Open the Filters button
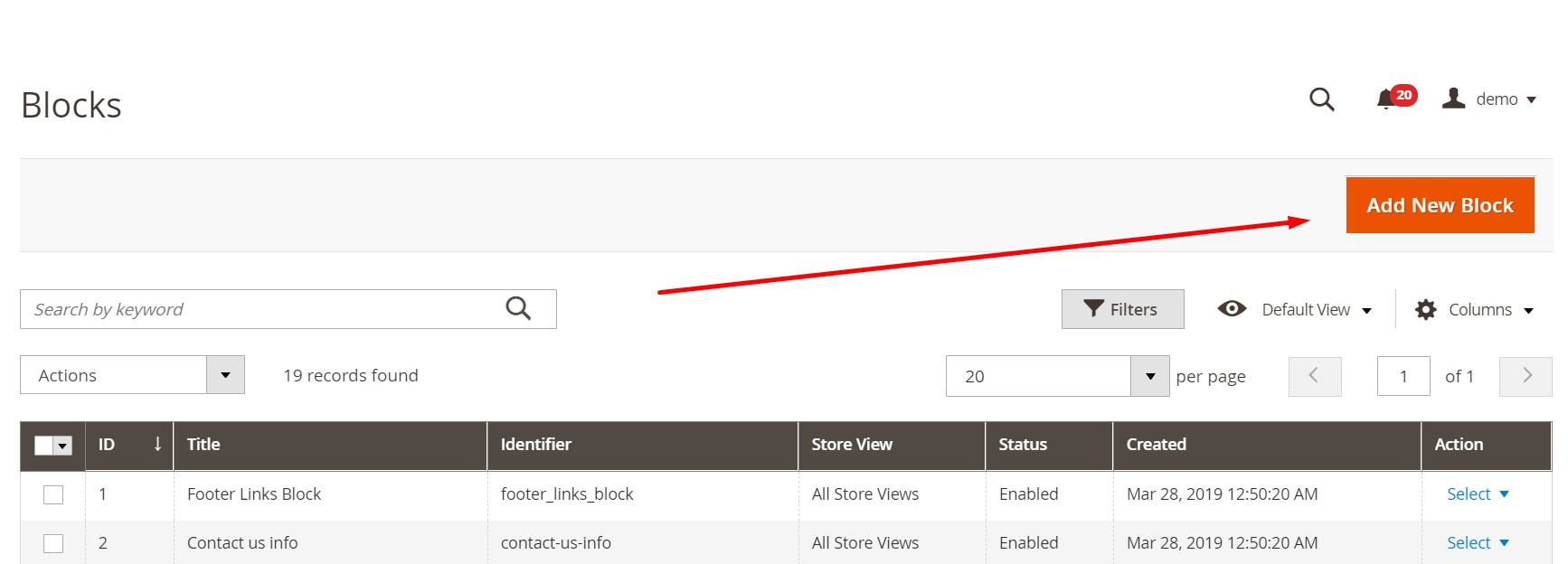This screenshot has height=564, width=1568. click(1121, 309)
